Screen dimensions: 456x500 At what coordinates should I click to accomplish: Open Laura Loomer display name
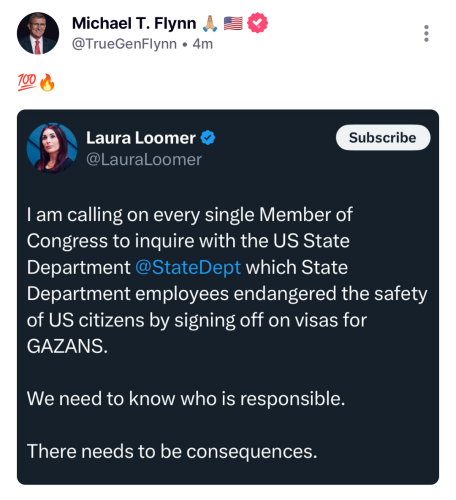coord(141,138)
